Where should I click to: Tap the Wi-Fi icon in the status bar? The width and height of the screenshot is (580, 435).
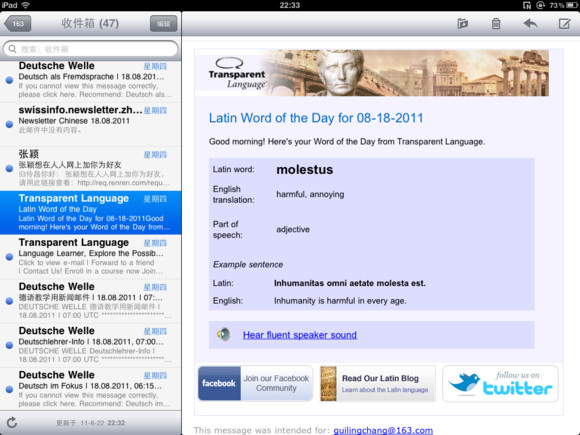[x=26, y=5]
